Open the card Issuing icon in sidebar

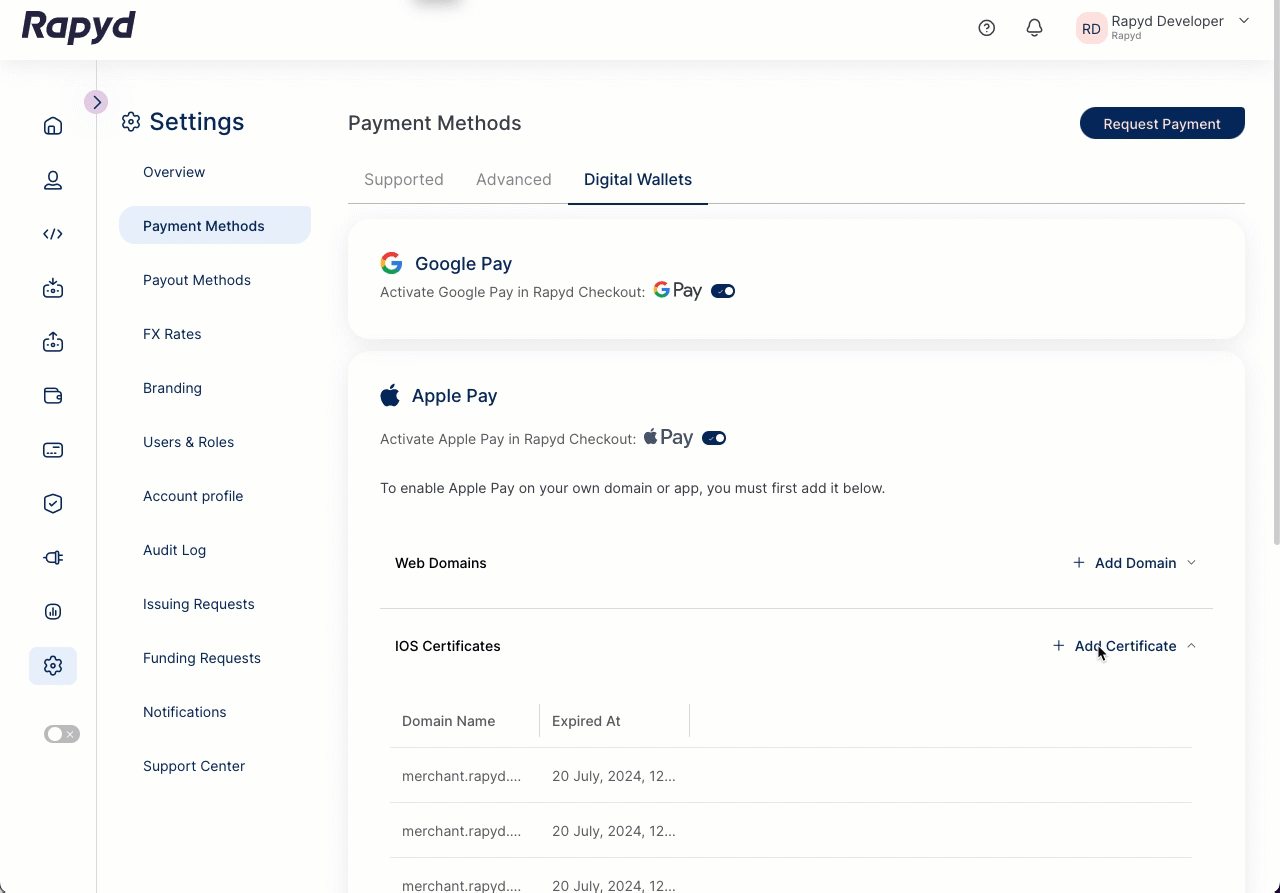(53, 450)
